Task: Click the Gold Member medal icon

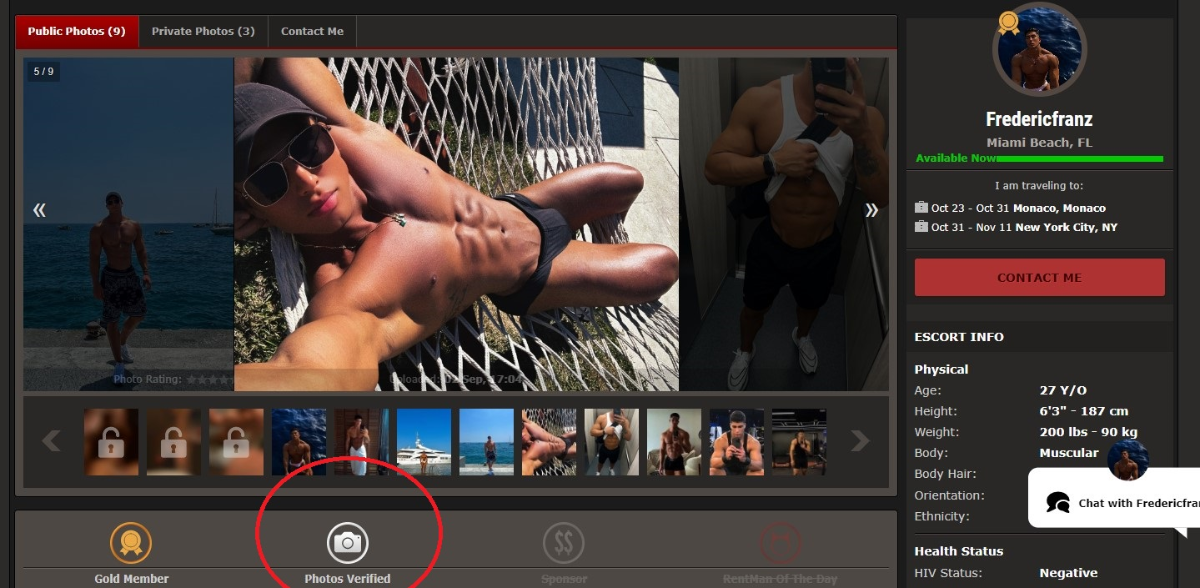Action: tap(131, 543)
